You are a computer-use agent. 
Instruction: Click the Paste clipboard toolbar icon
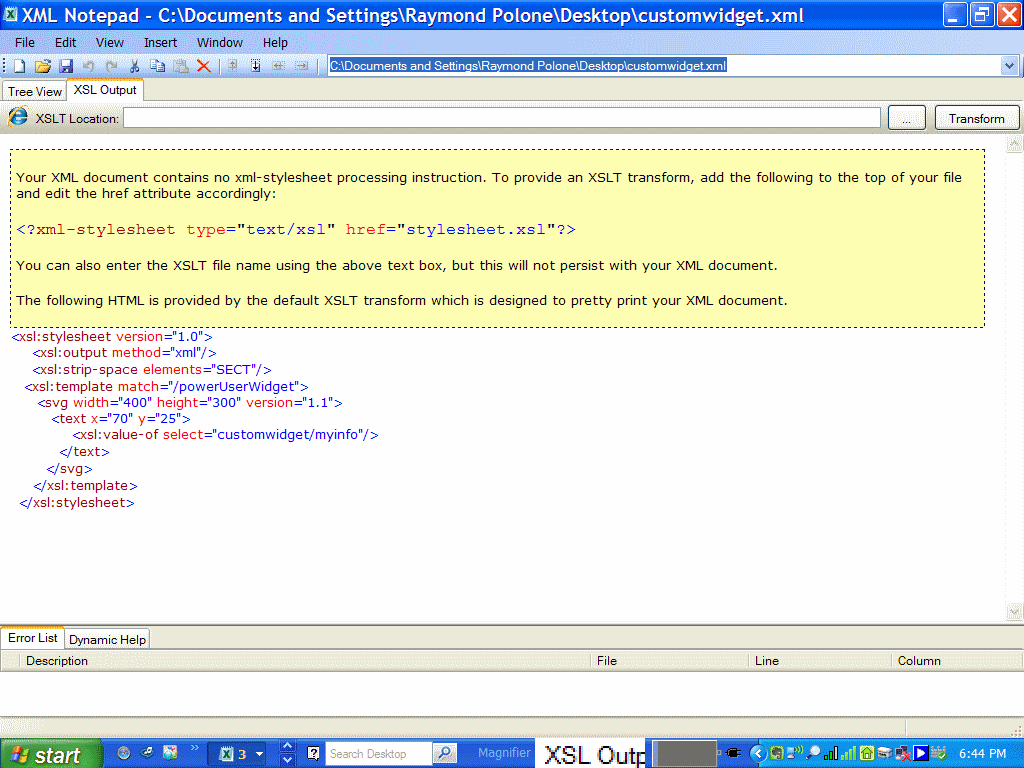pos(181,66)
